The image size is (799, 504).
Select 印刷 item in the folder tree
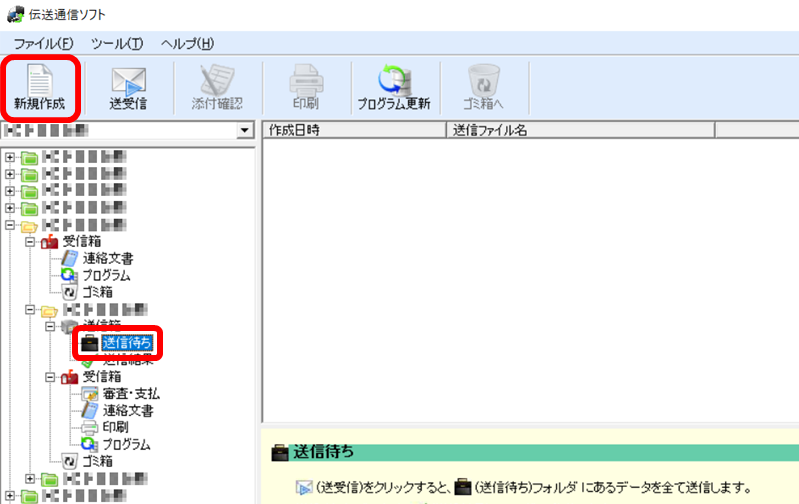coord(115,427)
